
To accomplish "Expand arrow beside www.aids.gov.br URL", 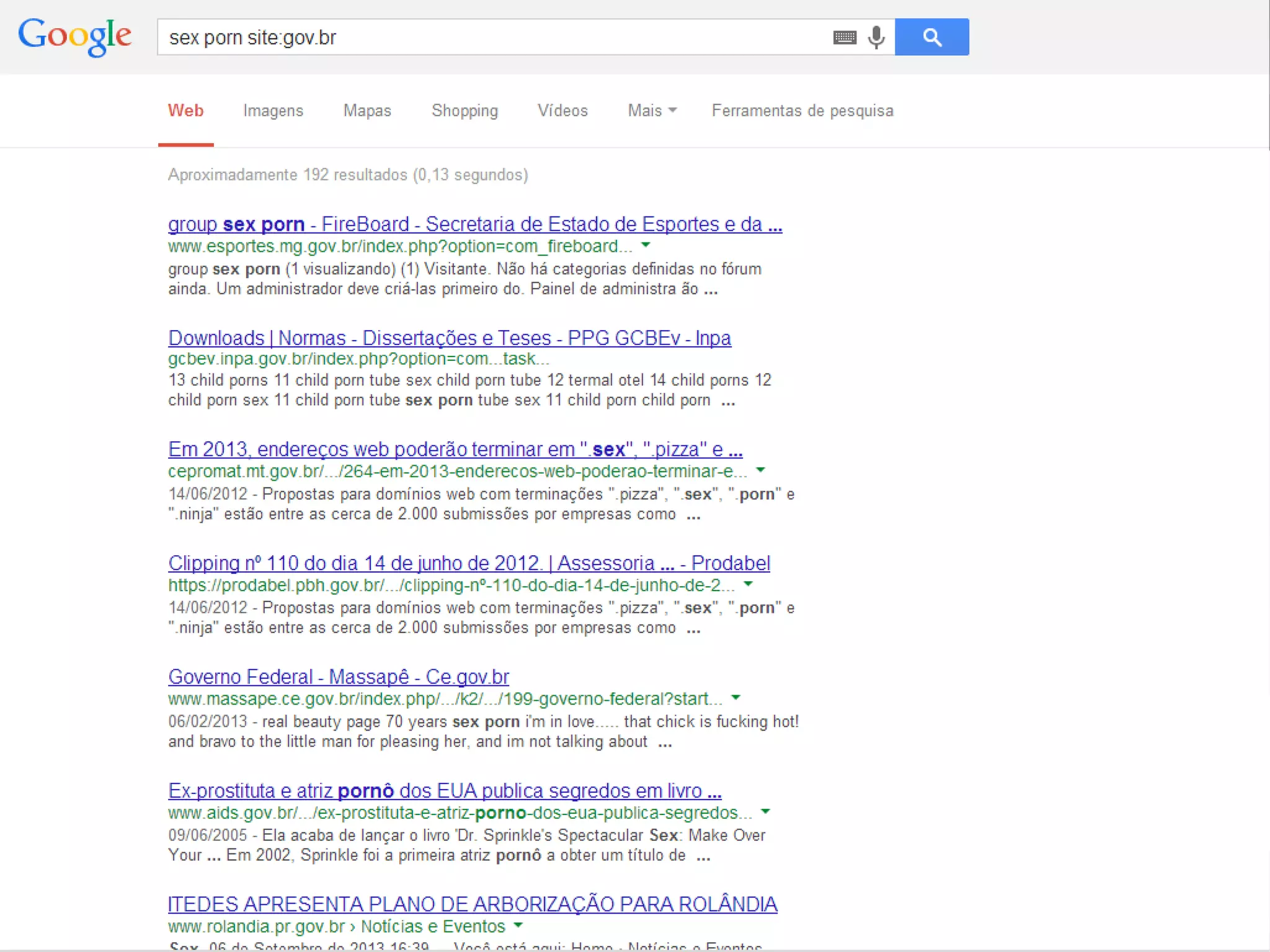I will pos(765,812).
